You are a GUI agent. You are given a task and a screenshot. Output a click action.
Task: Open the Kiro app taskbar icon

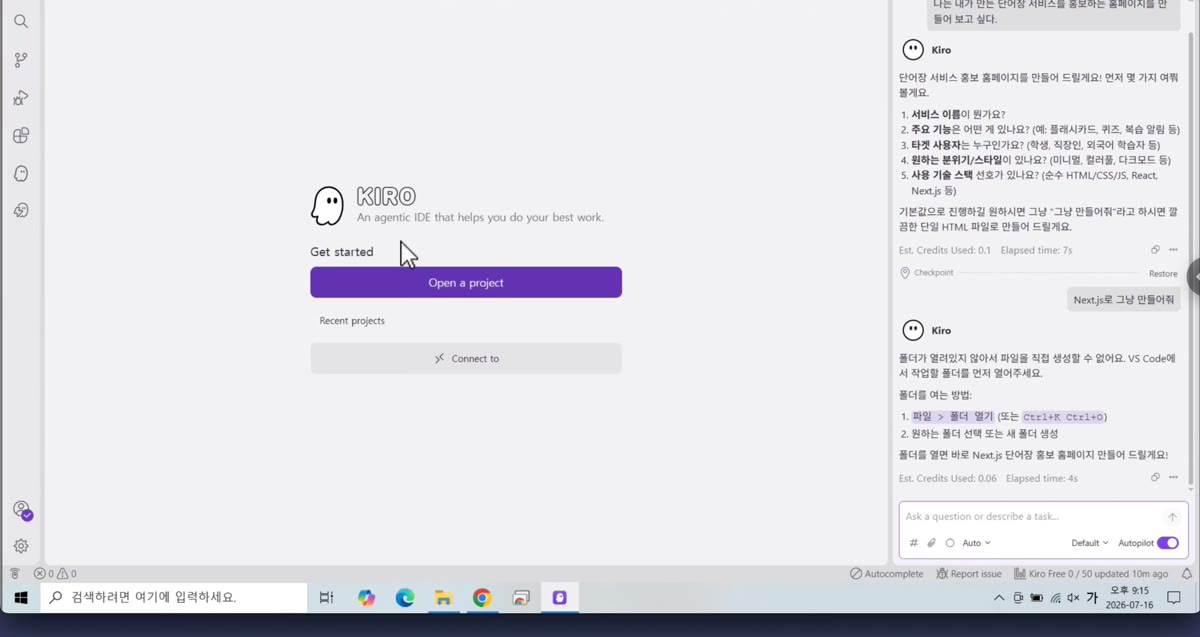pyautogui.click(x=559, y=598)
